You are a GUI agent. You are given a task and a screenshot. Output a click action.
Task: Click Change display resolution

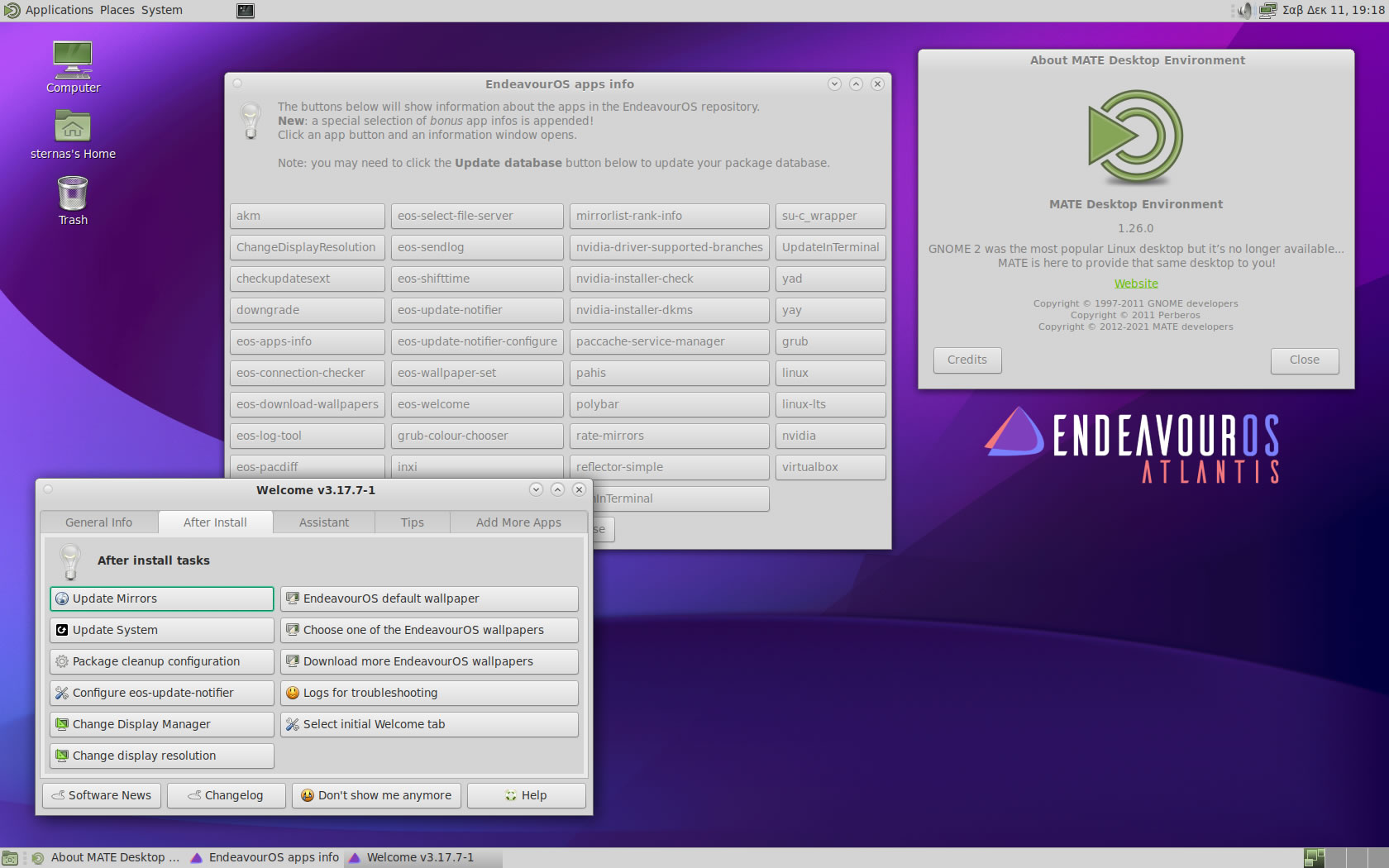pyautogui.click(x=161, y=756)
